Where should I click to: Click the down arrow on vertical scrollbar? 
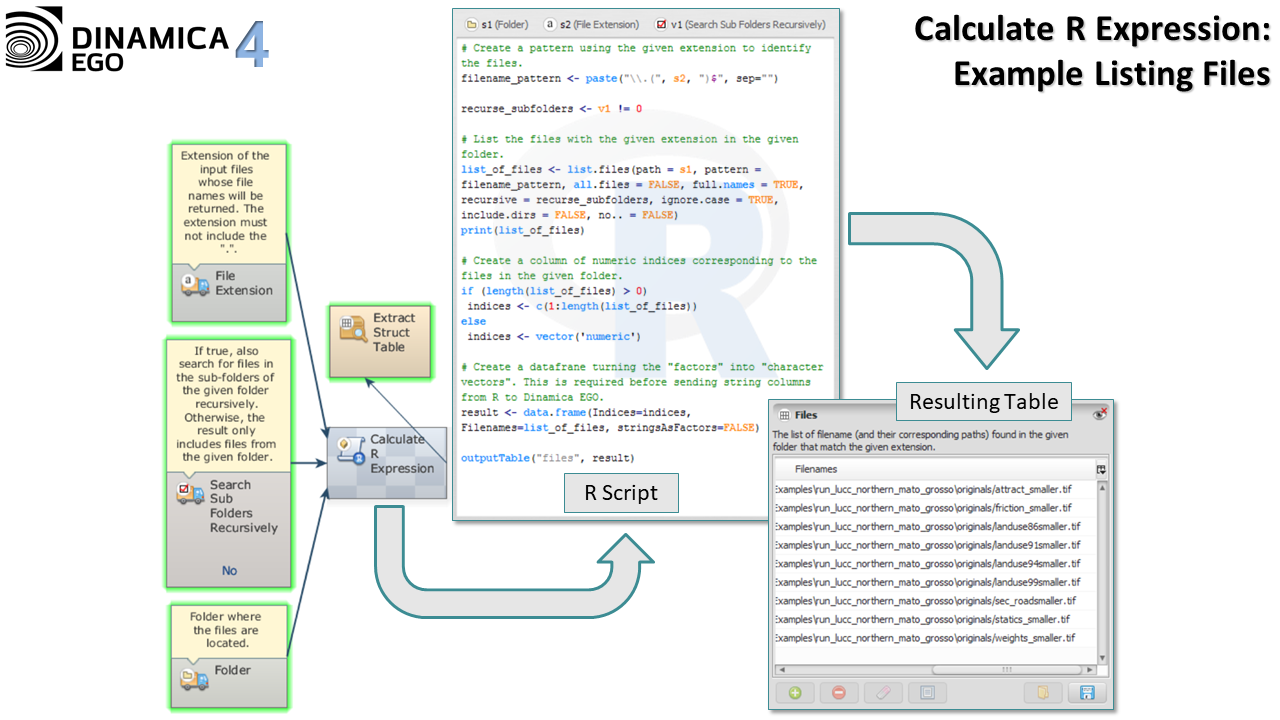tap(1102, 657)
